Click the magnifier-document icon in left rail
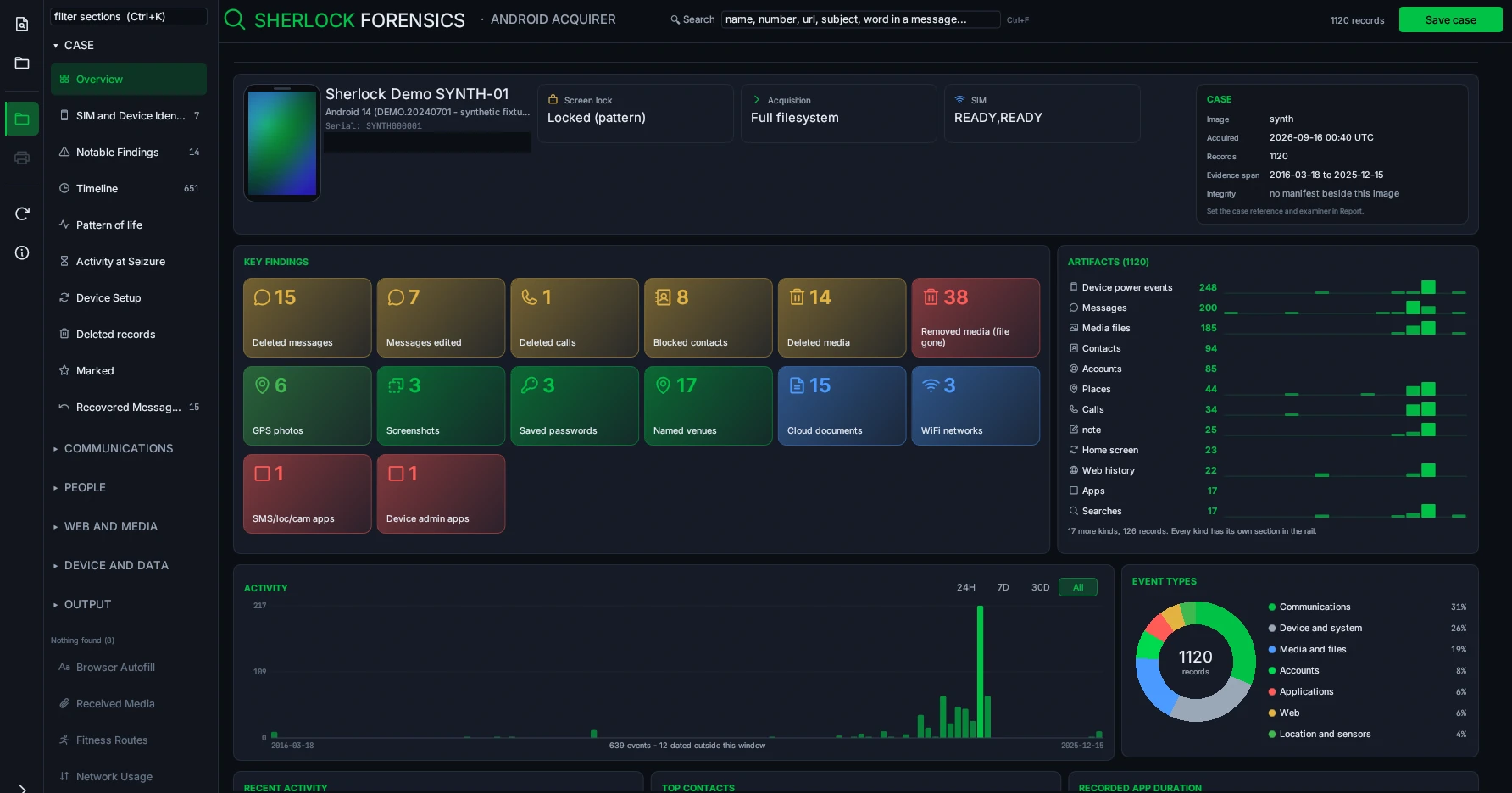The height and width of the screenshot is (793, 1512). [22, 25]
